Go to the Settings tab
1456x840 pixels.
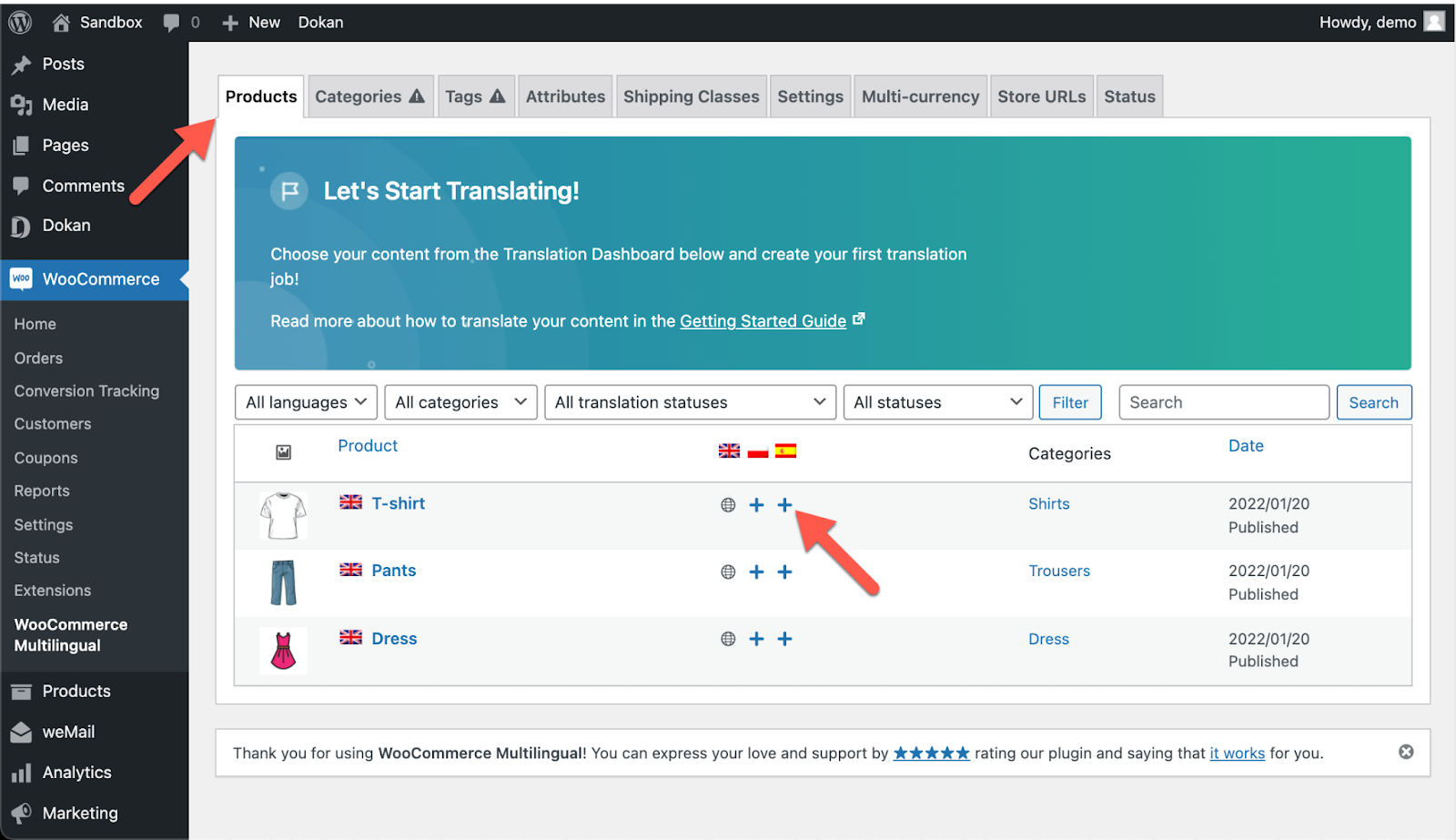pyautogui.click(x=810, y=96)
